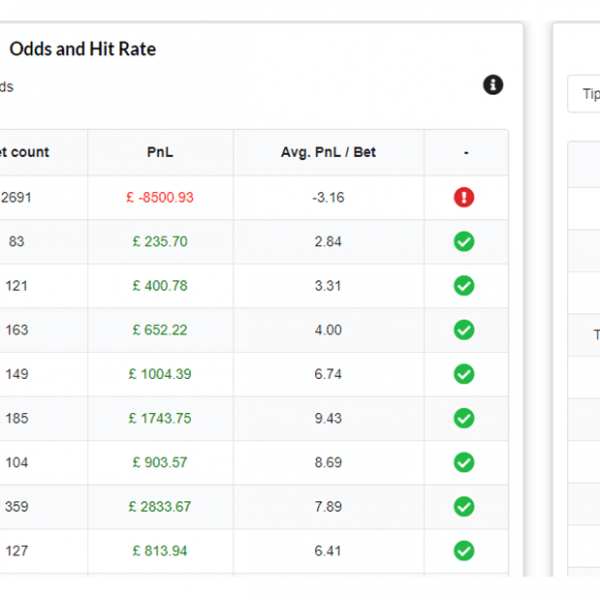Click the 6.41 average cell
The image size is (600, 600).
tap(328, 551)
